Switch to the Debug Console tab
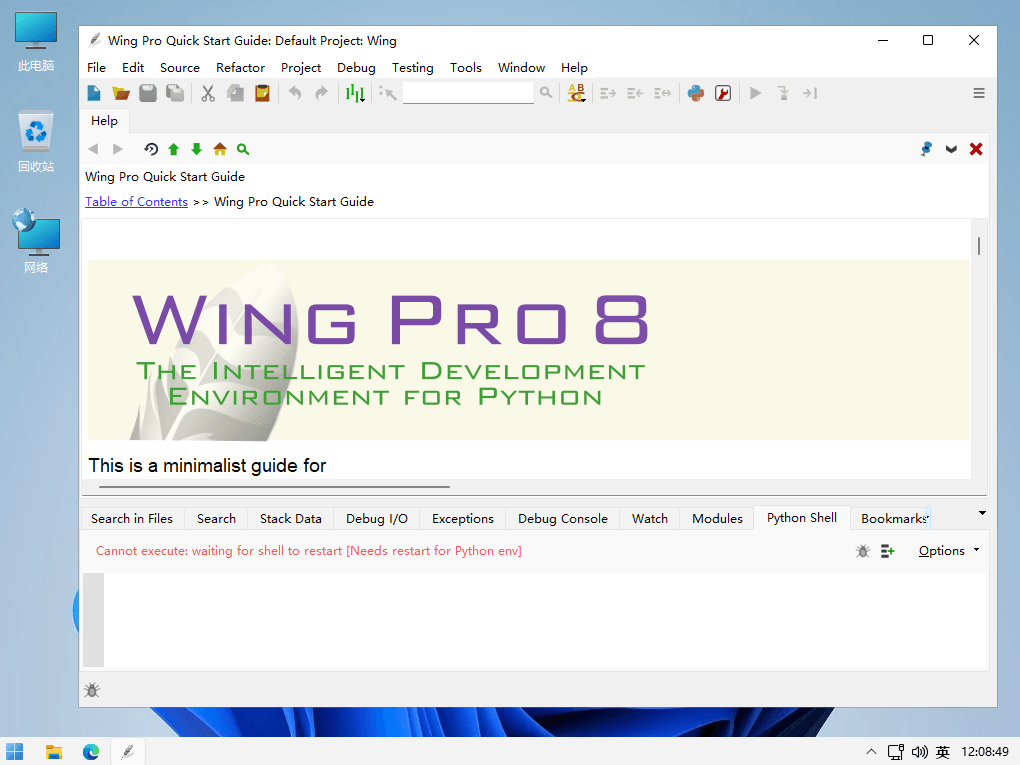This screenshot has height=765, width=1020. tap(562, 519)
